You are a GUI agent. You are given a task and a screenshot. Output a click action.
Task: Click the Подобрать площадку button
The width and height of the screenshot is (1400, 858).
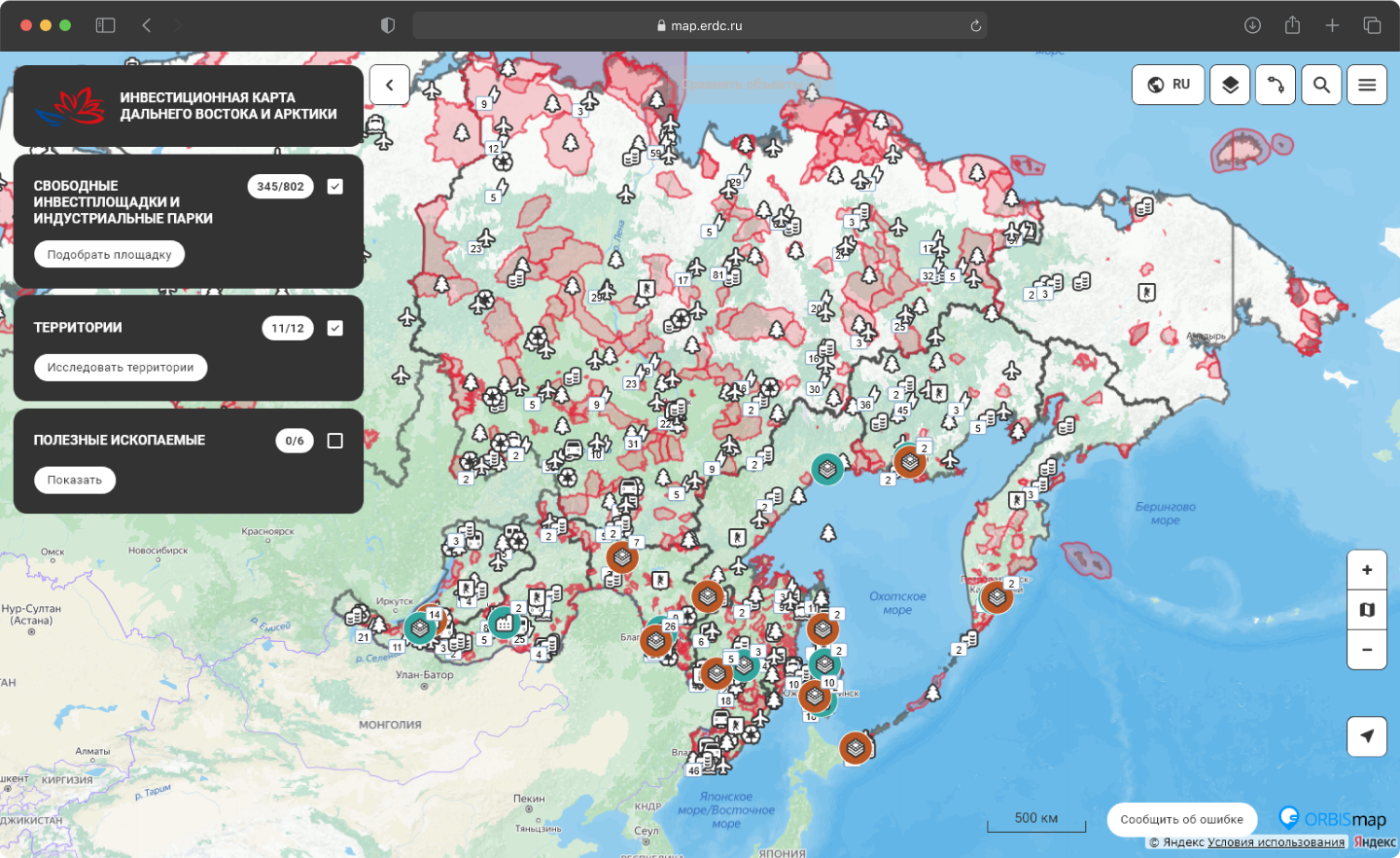point(110,255)
